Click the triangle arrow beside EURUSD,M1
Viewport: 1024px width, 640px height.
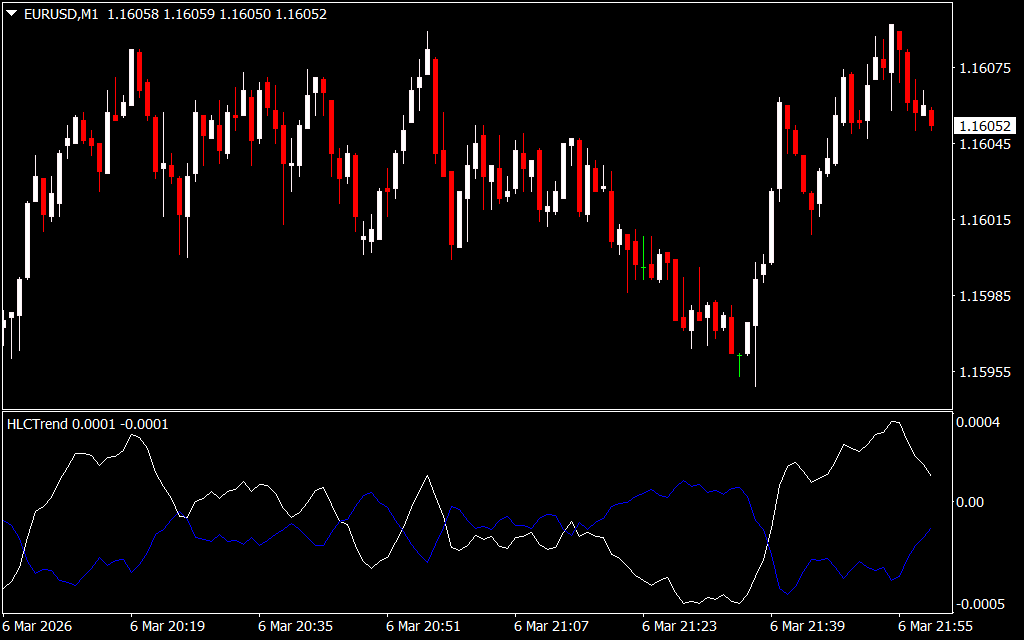[11, 14]
